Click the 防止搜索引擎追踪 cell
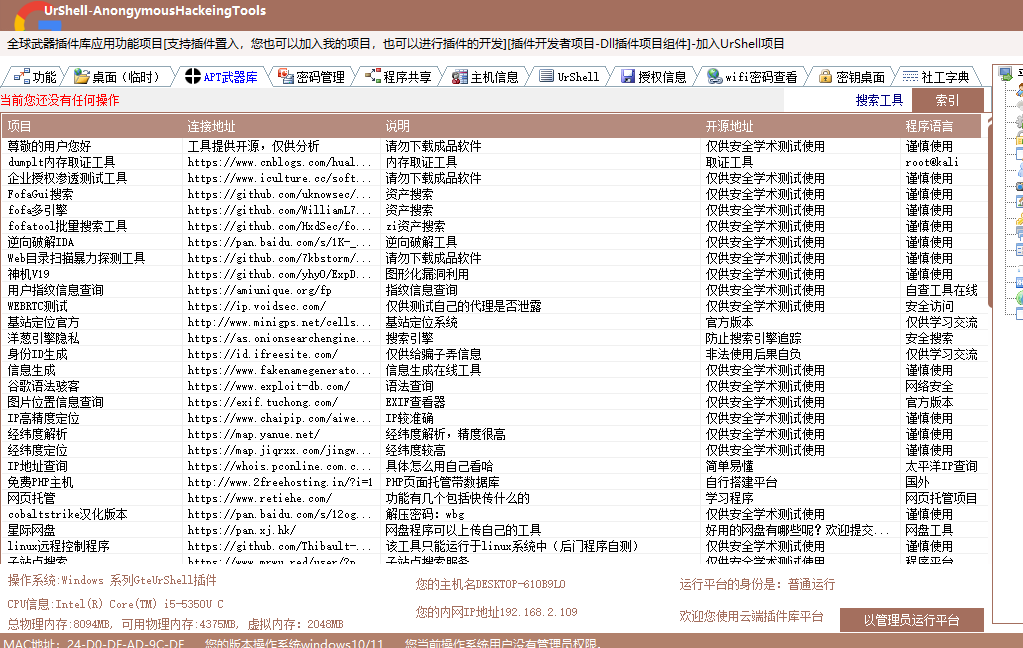The image size is (1023, 648). click(754, 338)
